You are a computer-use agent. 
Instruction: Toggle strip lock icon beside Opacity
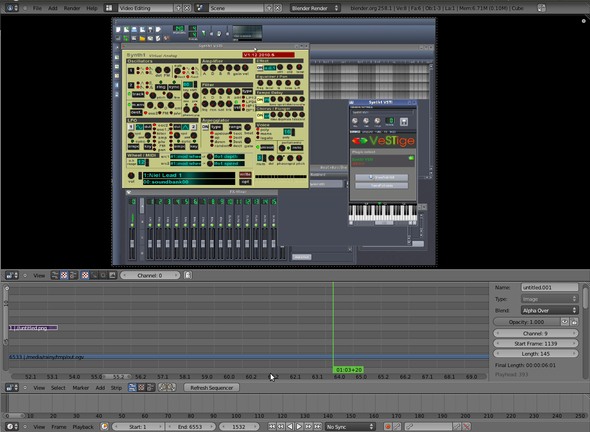click(x=574, y=322)
